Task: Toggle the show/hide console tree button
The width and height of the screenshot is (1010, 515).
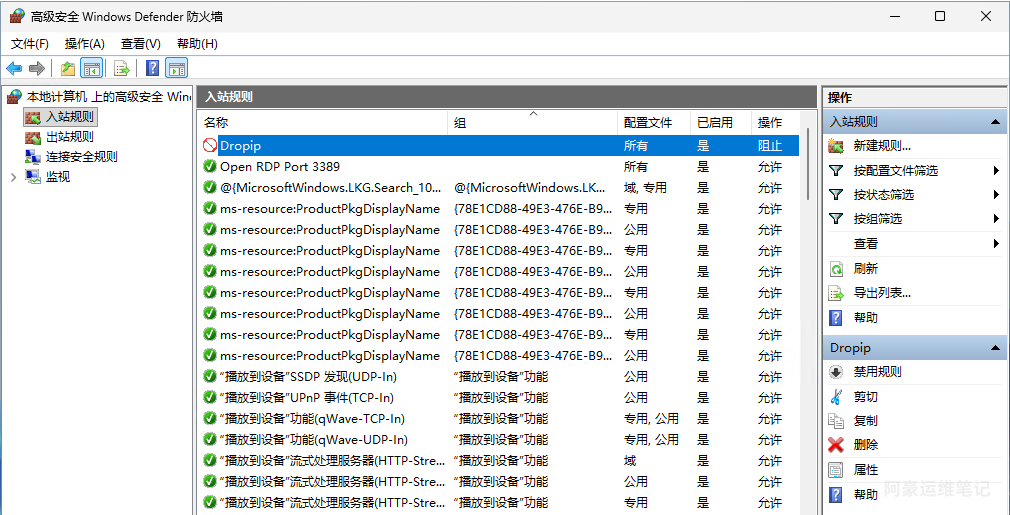Action: pyautogui.click(x=92, y=68)
